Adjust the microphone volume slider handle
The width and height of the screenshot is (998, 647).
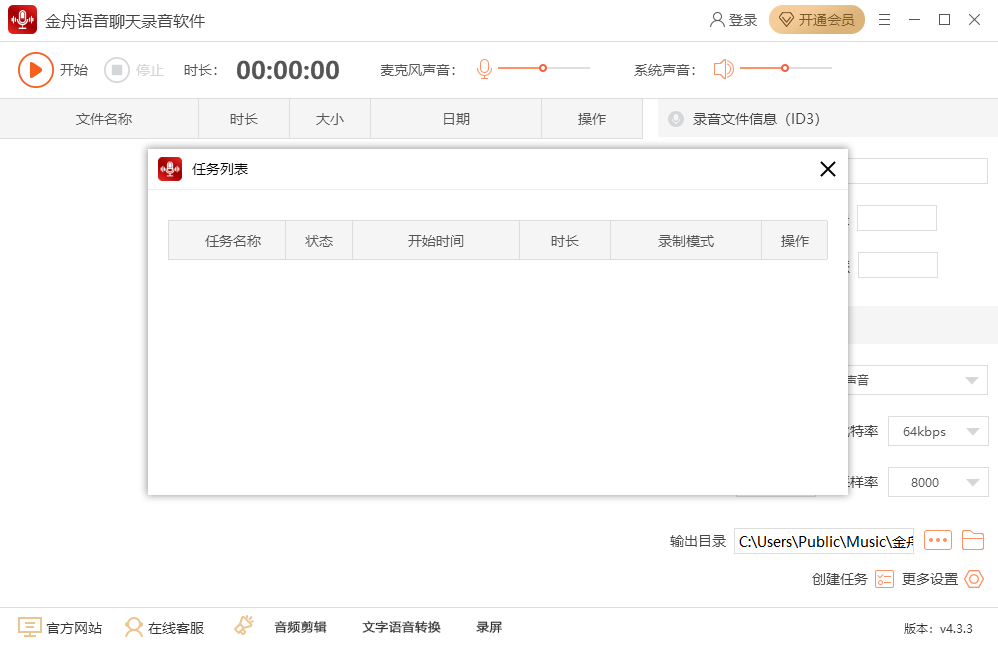coord(543,68)
